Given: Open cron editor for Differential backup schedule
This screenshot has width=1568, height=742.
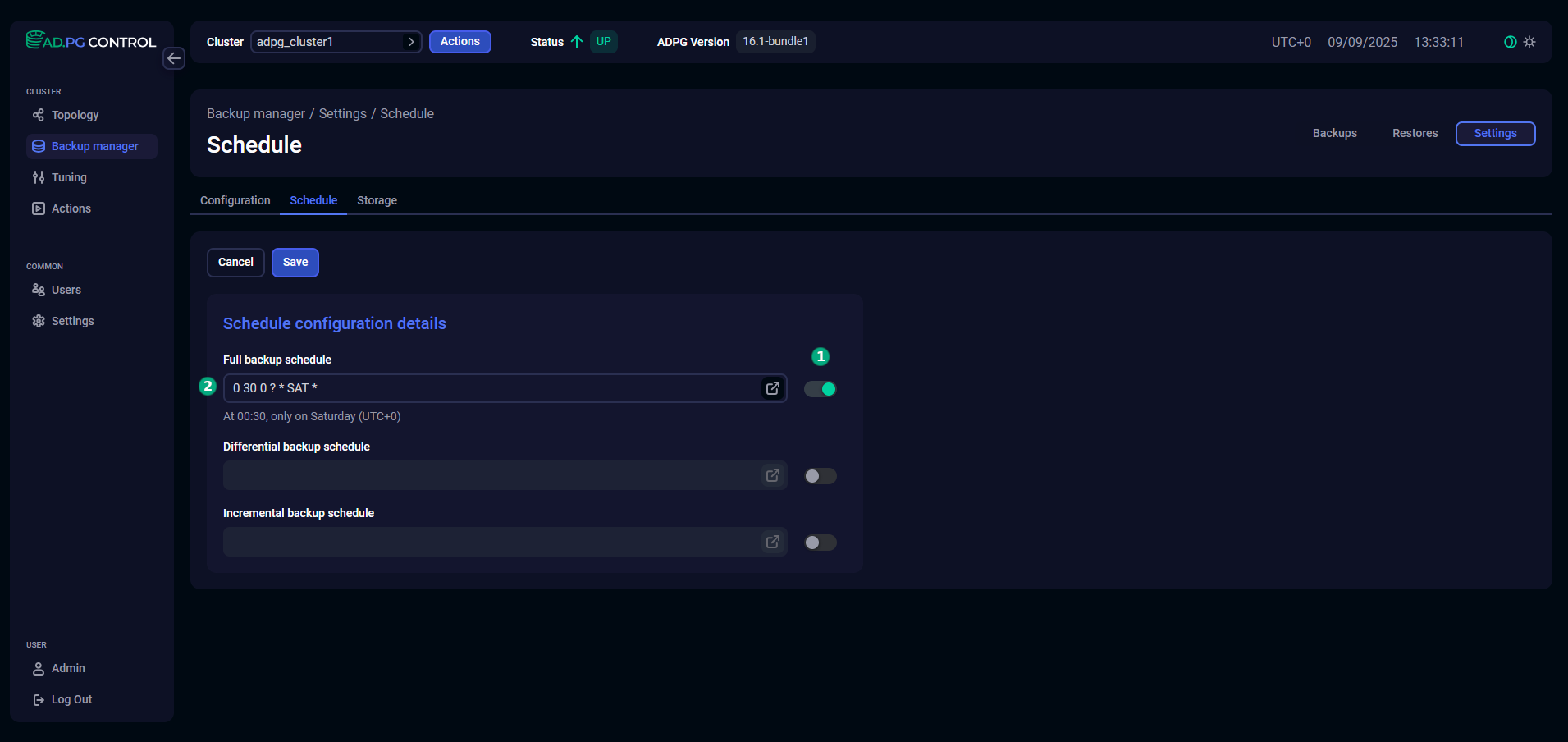Looking at the screenshot, I should [x=772, y=475].
